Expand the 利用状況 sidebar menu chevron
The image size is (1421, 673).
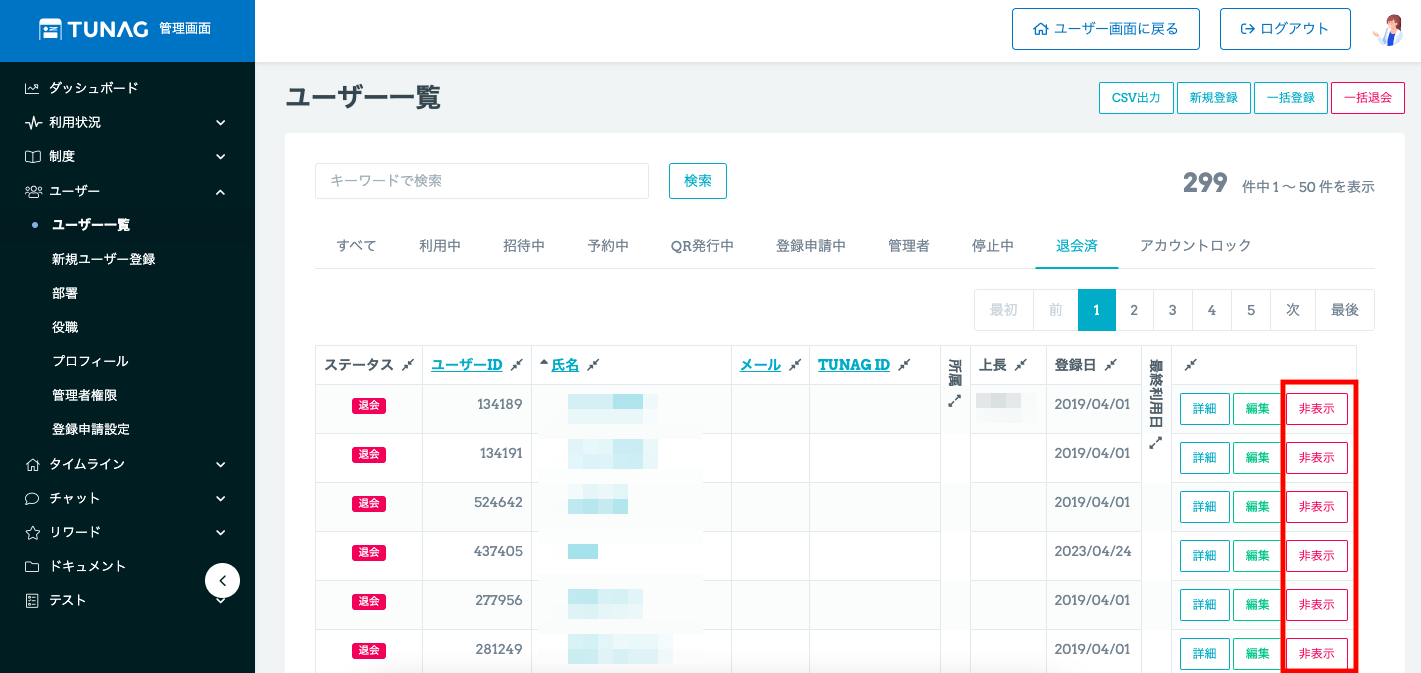[x=220, y=123]
